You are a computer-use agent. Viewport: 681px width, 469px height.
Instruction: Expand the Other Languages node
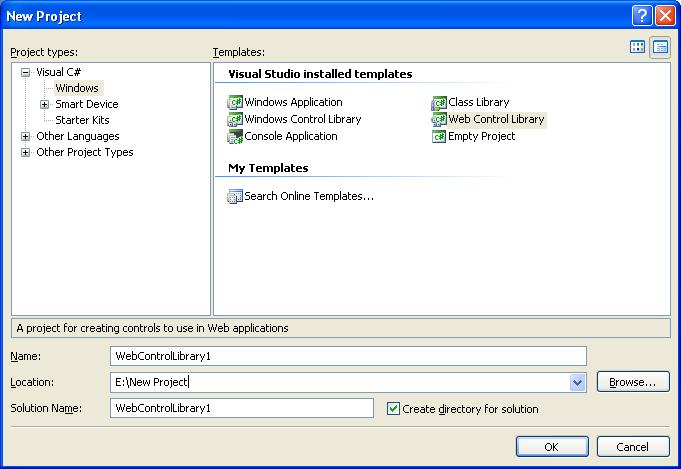point(26,137)
